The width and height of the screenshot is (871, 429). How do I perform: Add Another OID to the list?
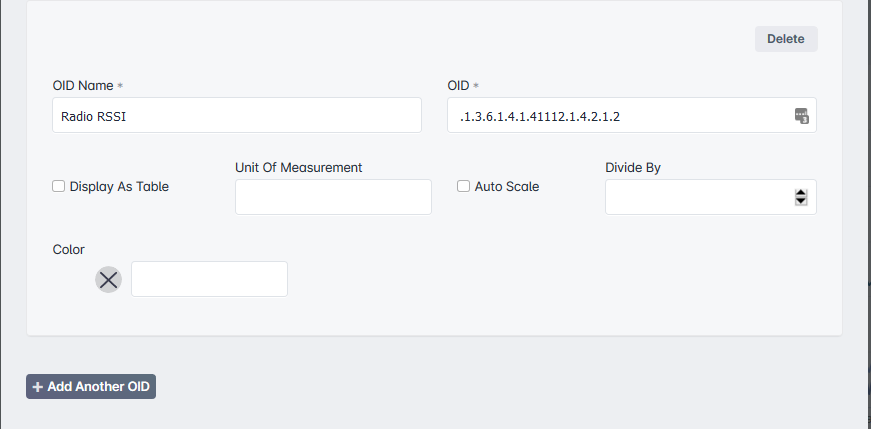point(91,386)
